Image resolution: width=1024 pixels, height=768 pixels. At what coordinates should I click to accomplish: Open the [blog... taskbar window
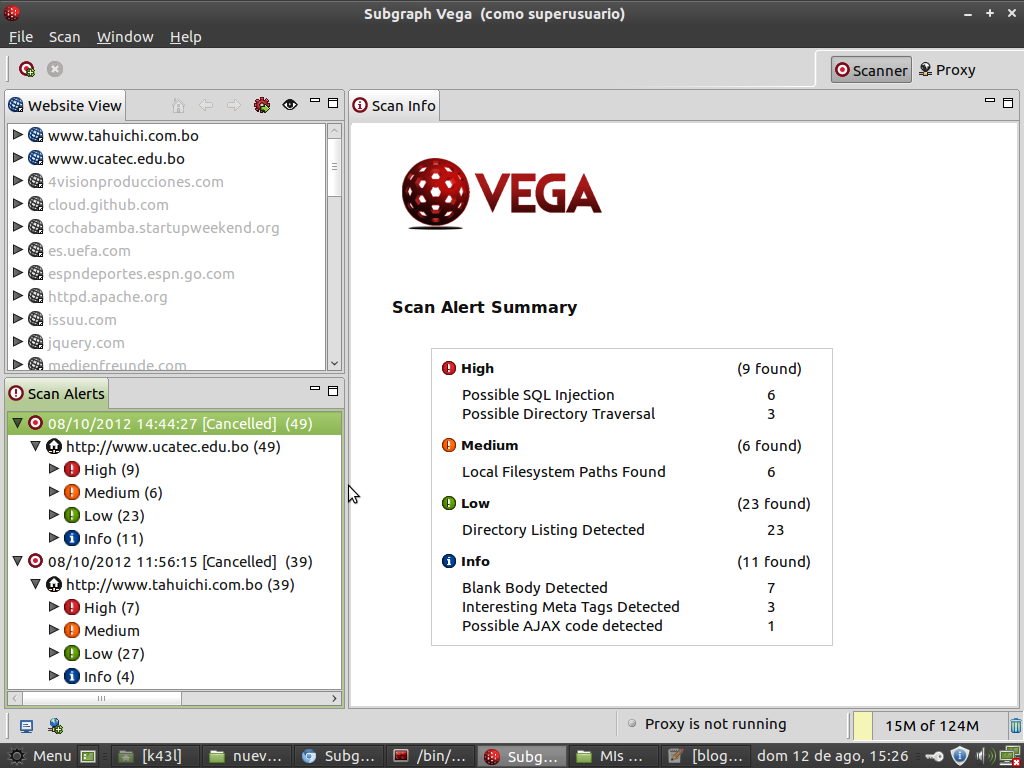[705, 756]
